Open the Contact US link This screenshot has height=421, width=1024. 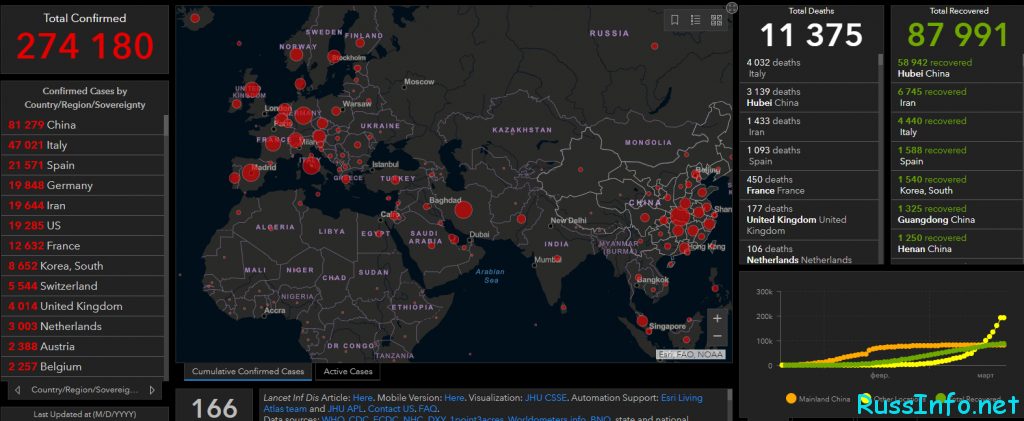pyautogui.click(x=391, y=409)
